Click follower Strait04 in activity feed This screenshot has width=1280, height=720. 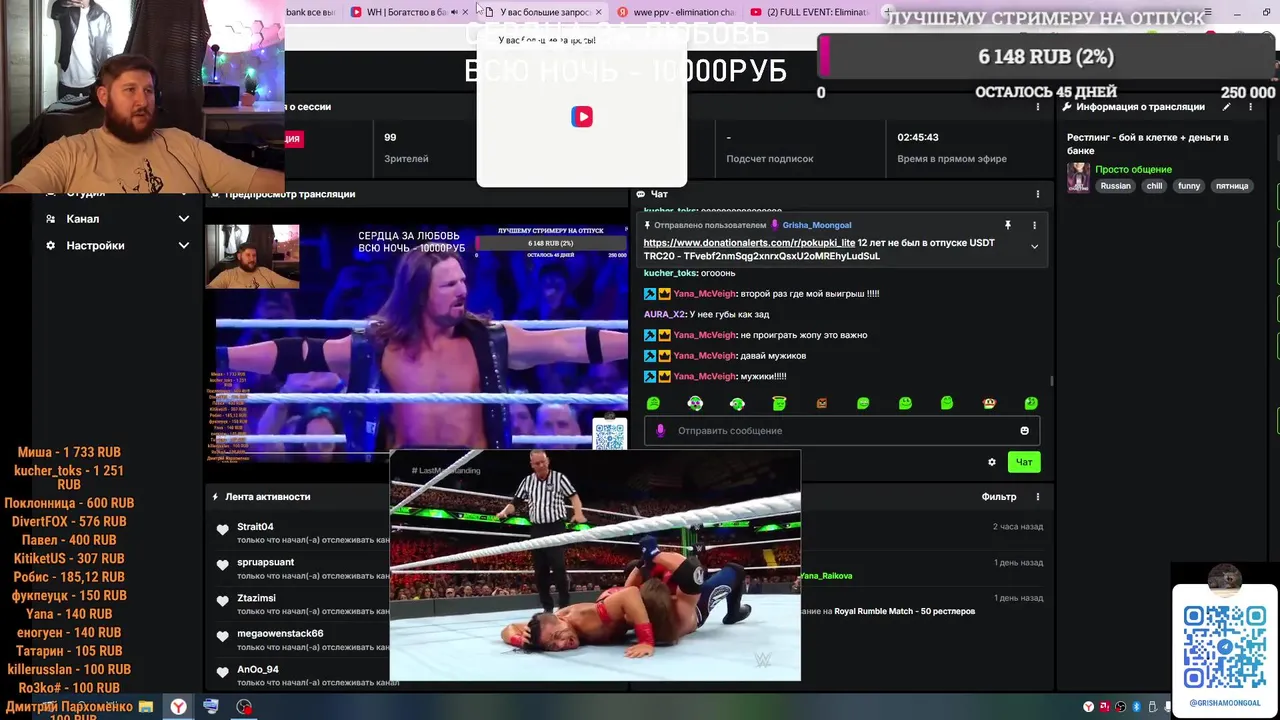[255, 527]
